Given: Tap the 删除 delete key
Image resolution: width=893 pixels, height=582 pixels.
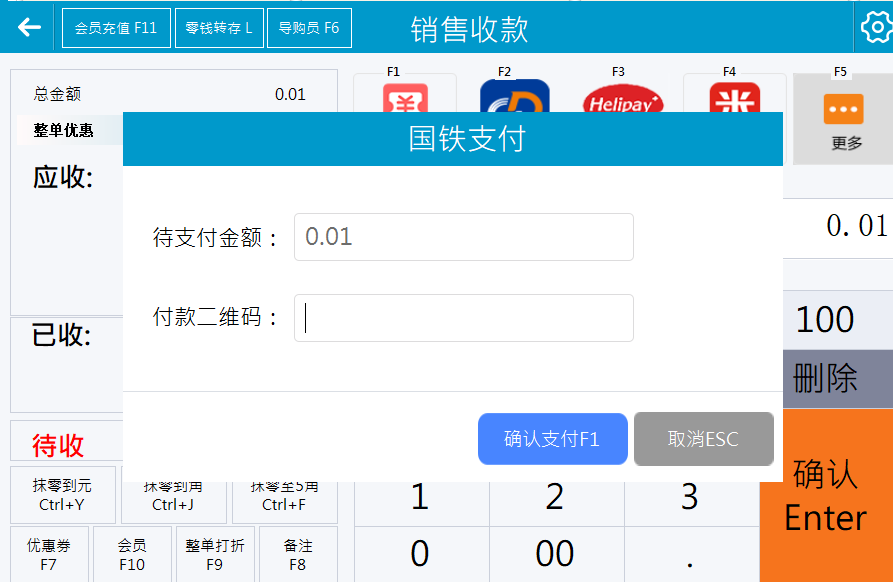Looking at the screenshot, I should pyautogui.click(x=826, y=378).
